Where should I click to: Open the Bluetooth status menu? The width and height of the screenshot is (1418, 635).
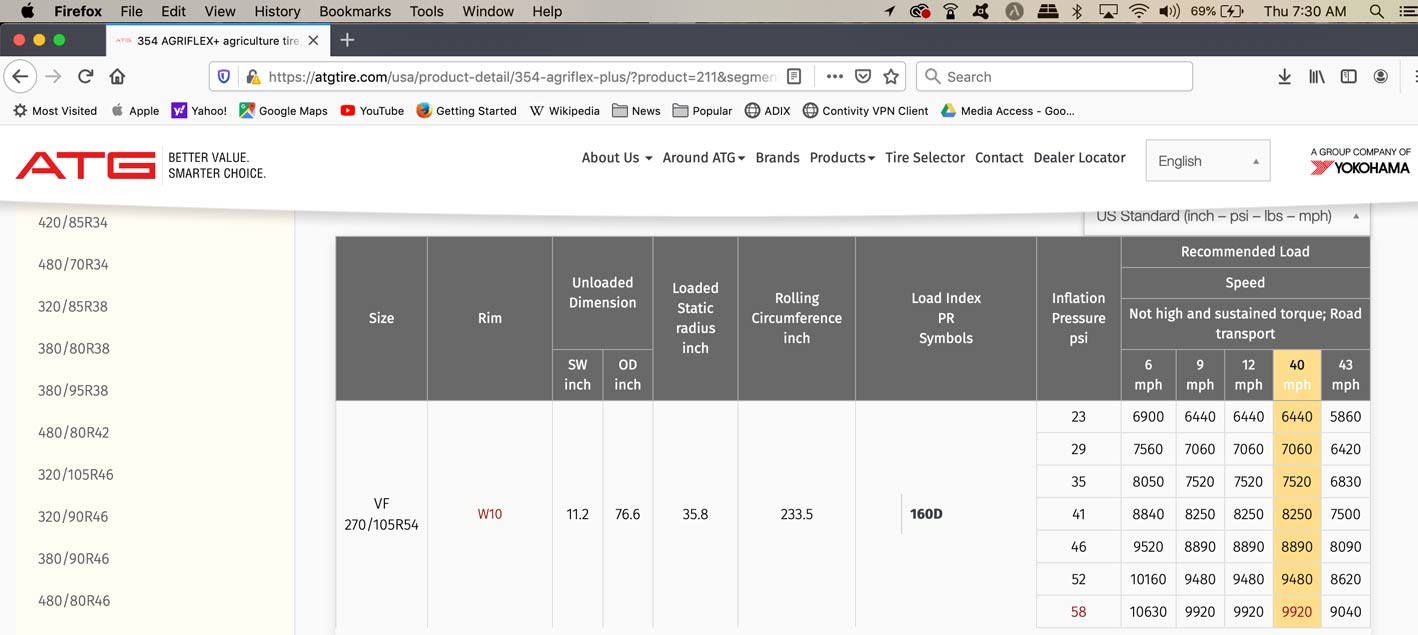(1077, 11)
